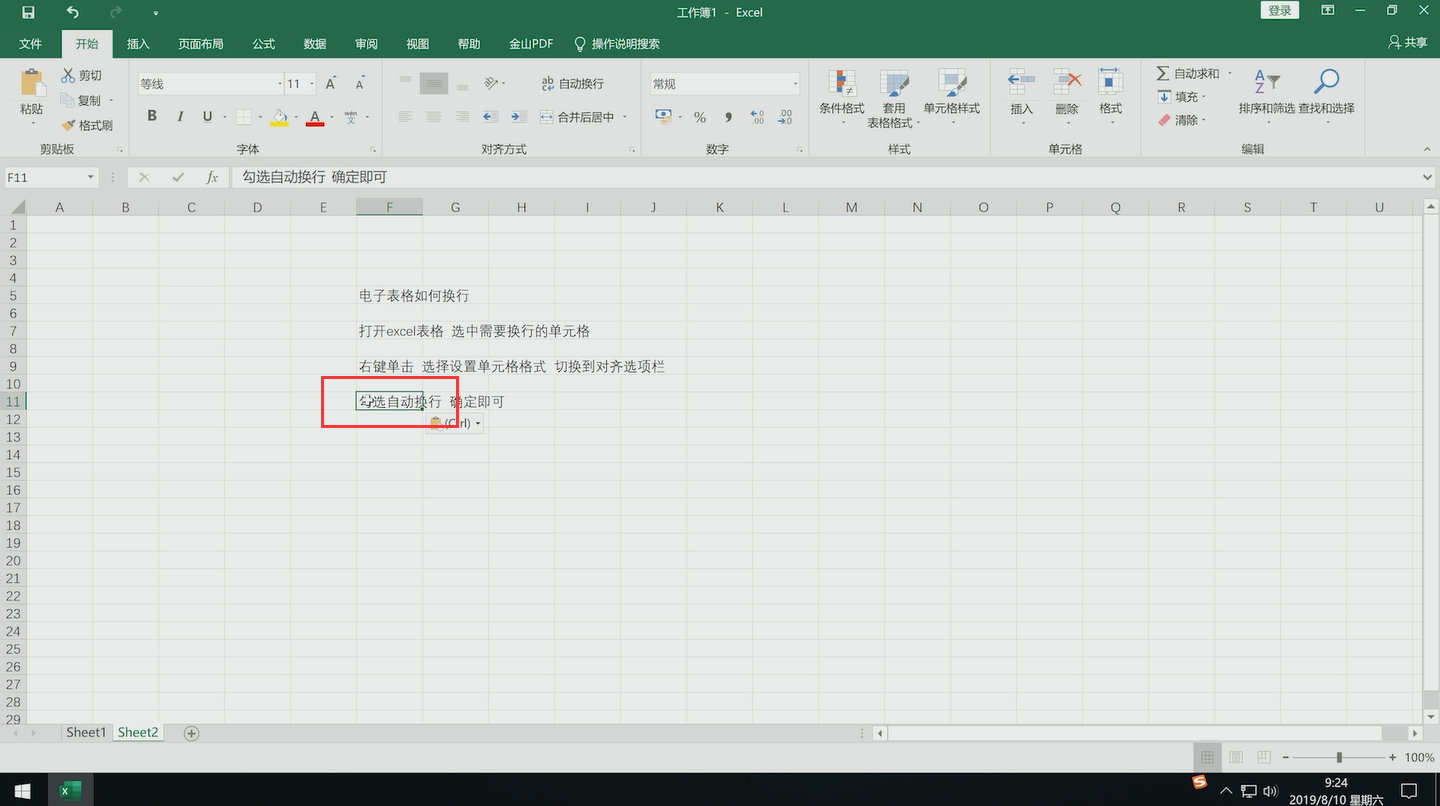This screenshot has width=1440, height=806.
Task: Click the Fill (填充) button
Action: point(1182,97)
